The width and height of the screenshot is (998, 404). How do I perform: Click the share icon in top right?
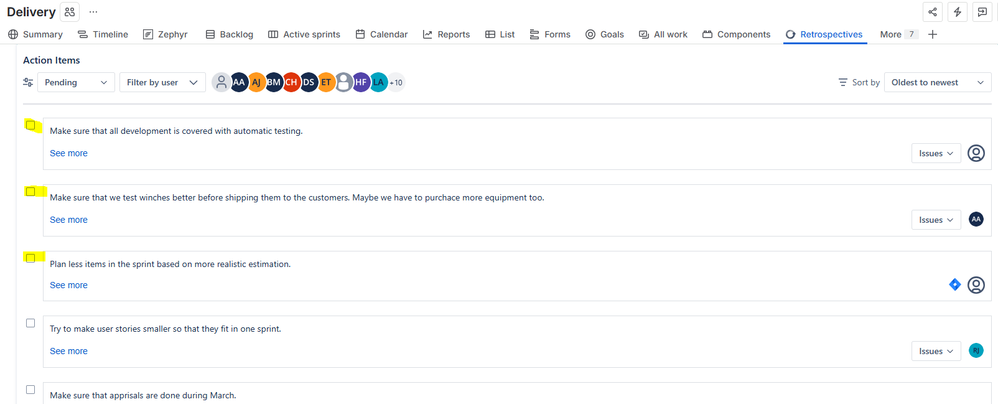pyautogui.click(x=932, y=11)
